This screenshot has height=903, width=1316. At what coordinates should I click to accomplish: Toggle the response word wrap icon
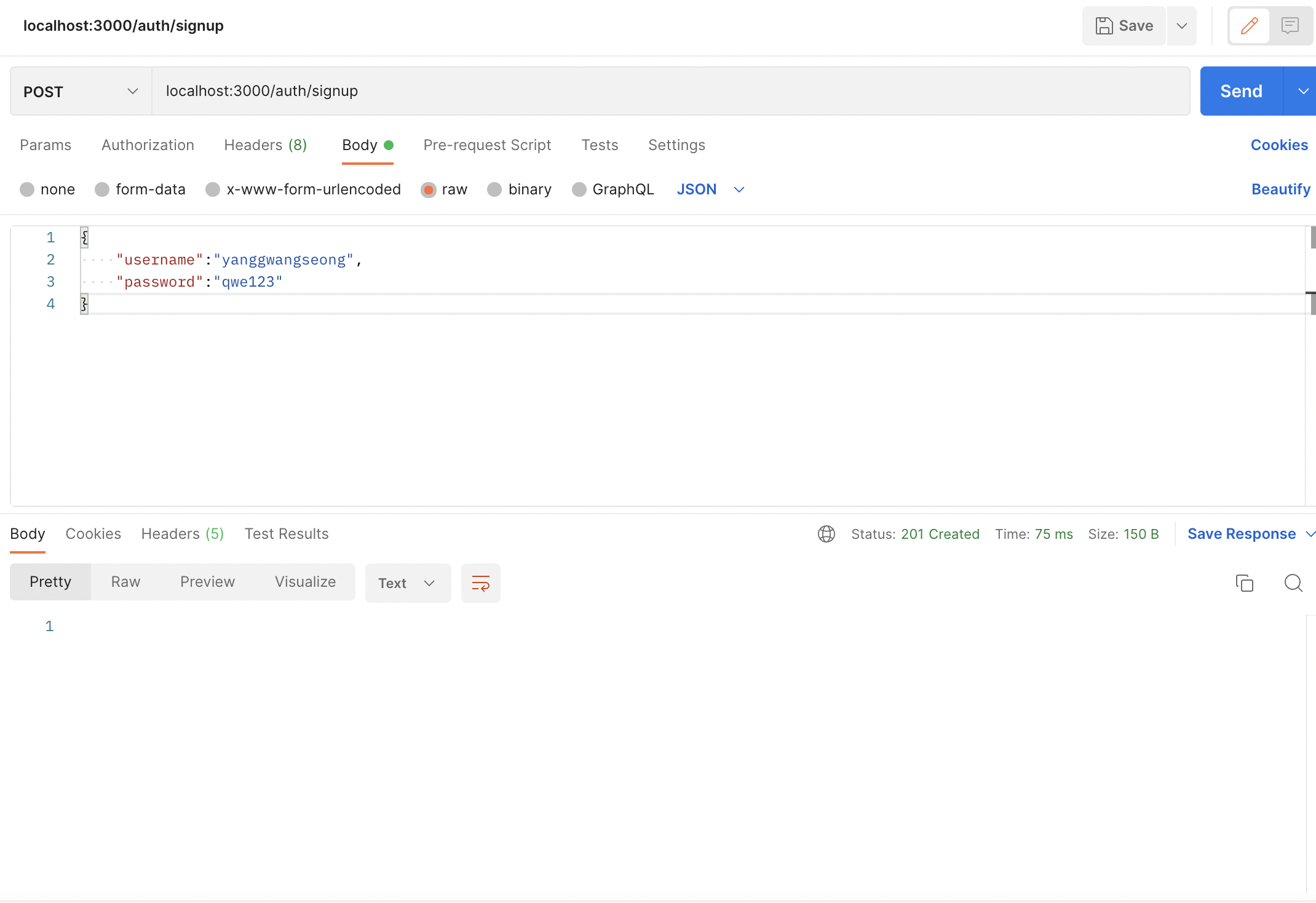point(480,583)
